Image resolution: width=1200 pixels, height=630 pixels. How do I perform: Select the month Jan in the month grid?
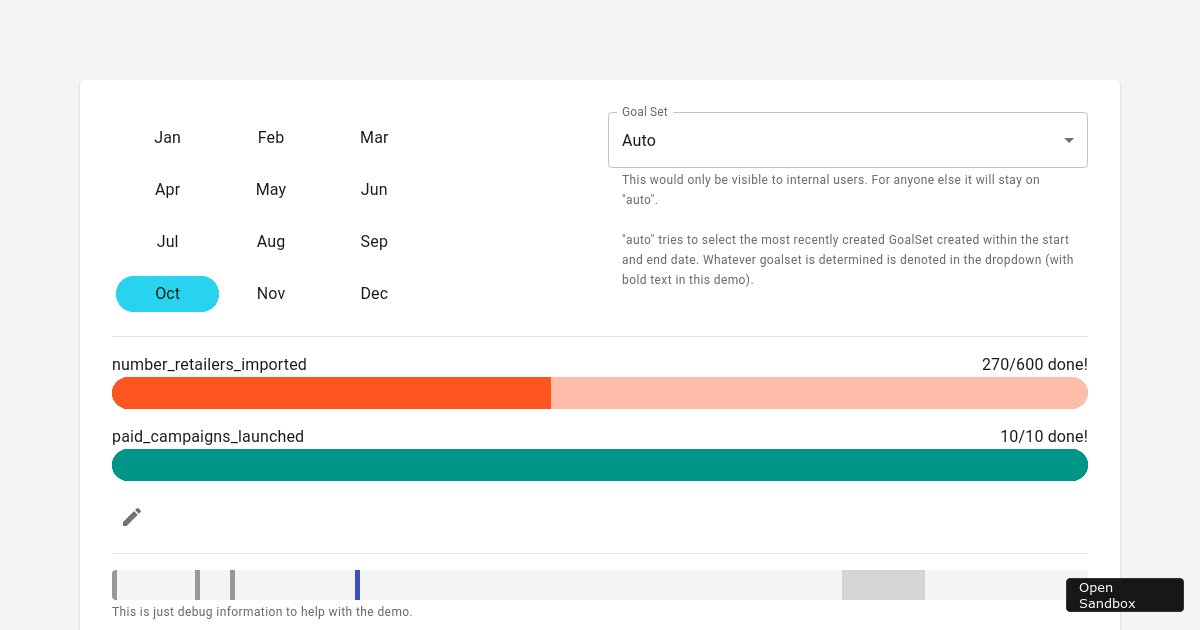click(x=167, y=137)
